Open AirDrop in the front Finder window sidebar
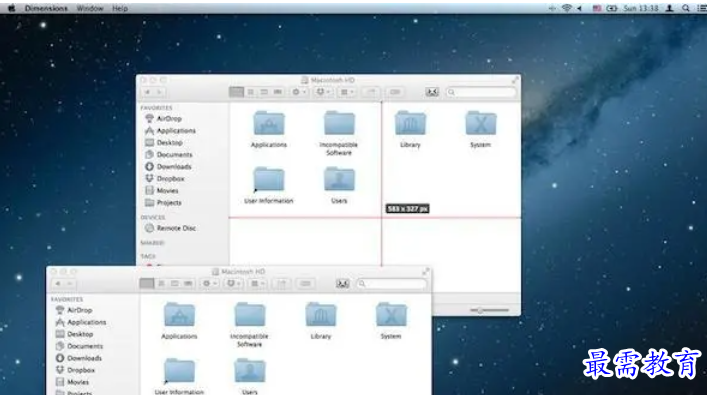 tap(74, 310)
